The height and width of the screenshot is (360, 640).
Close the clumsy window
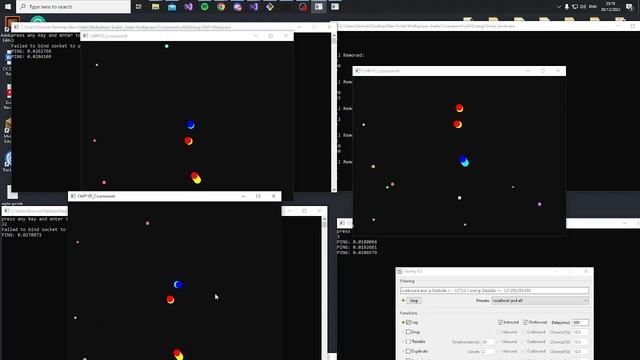[586, 271]
